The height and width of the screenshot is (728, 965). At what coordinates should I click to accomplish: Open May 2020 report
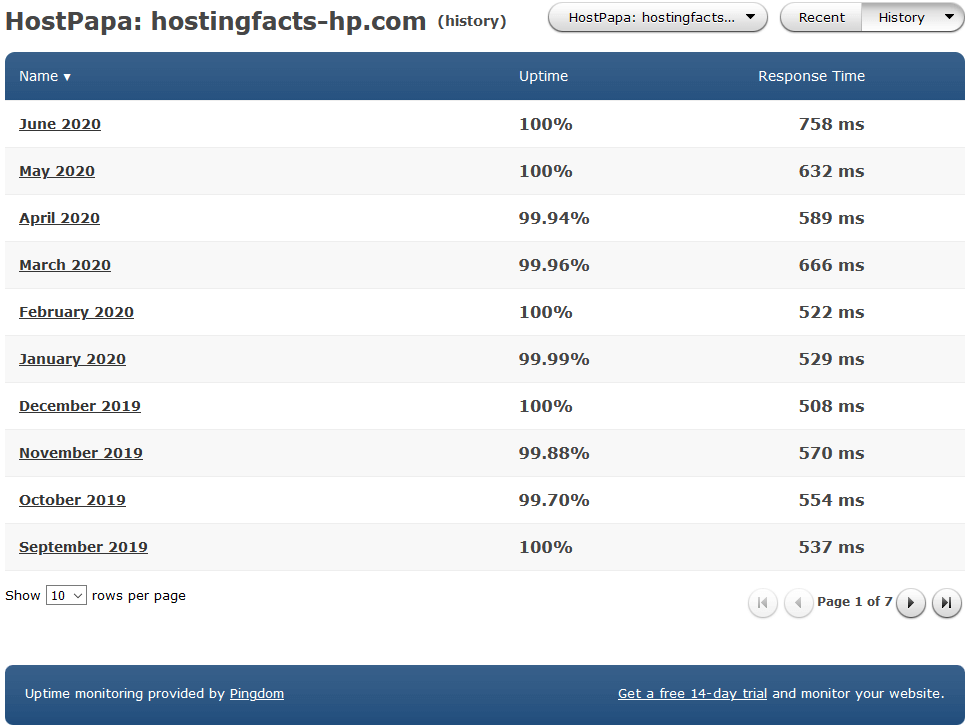(x=57, y=171)
